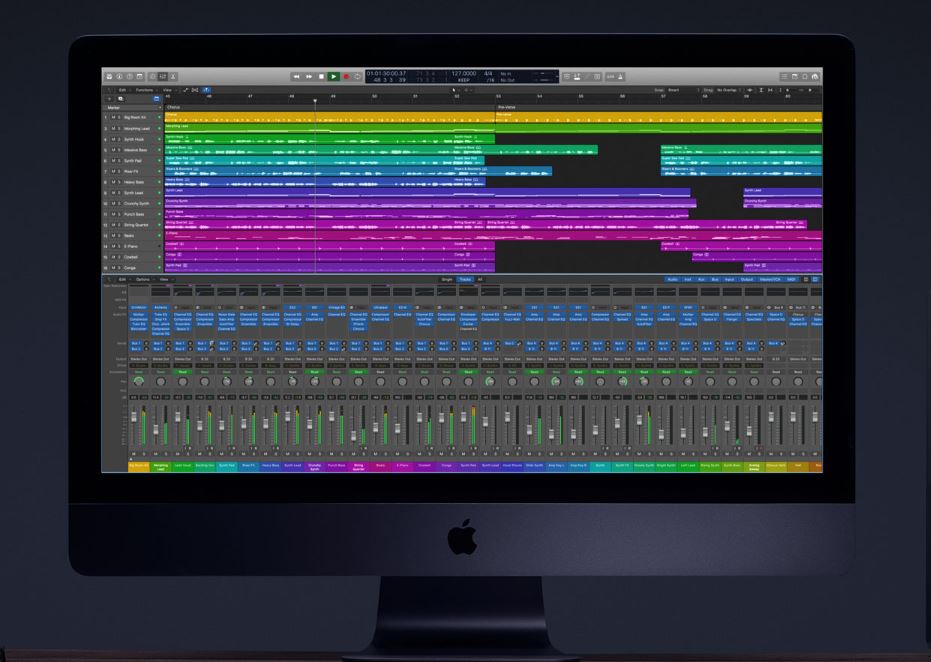Open the Drag pop-up menu set to No Overlap
This screenshot has width=931, height=662.
pos(727,90)
